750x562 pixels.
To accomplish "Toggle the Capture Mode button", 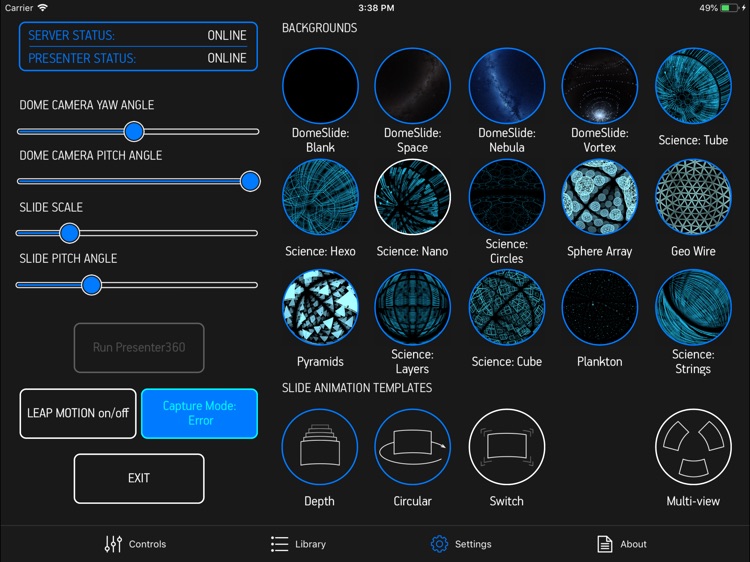I will click(x=199, y=413).
